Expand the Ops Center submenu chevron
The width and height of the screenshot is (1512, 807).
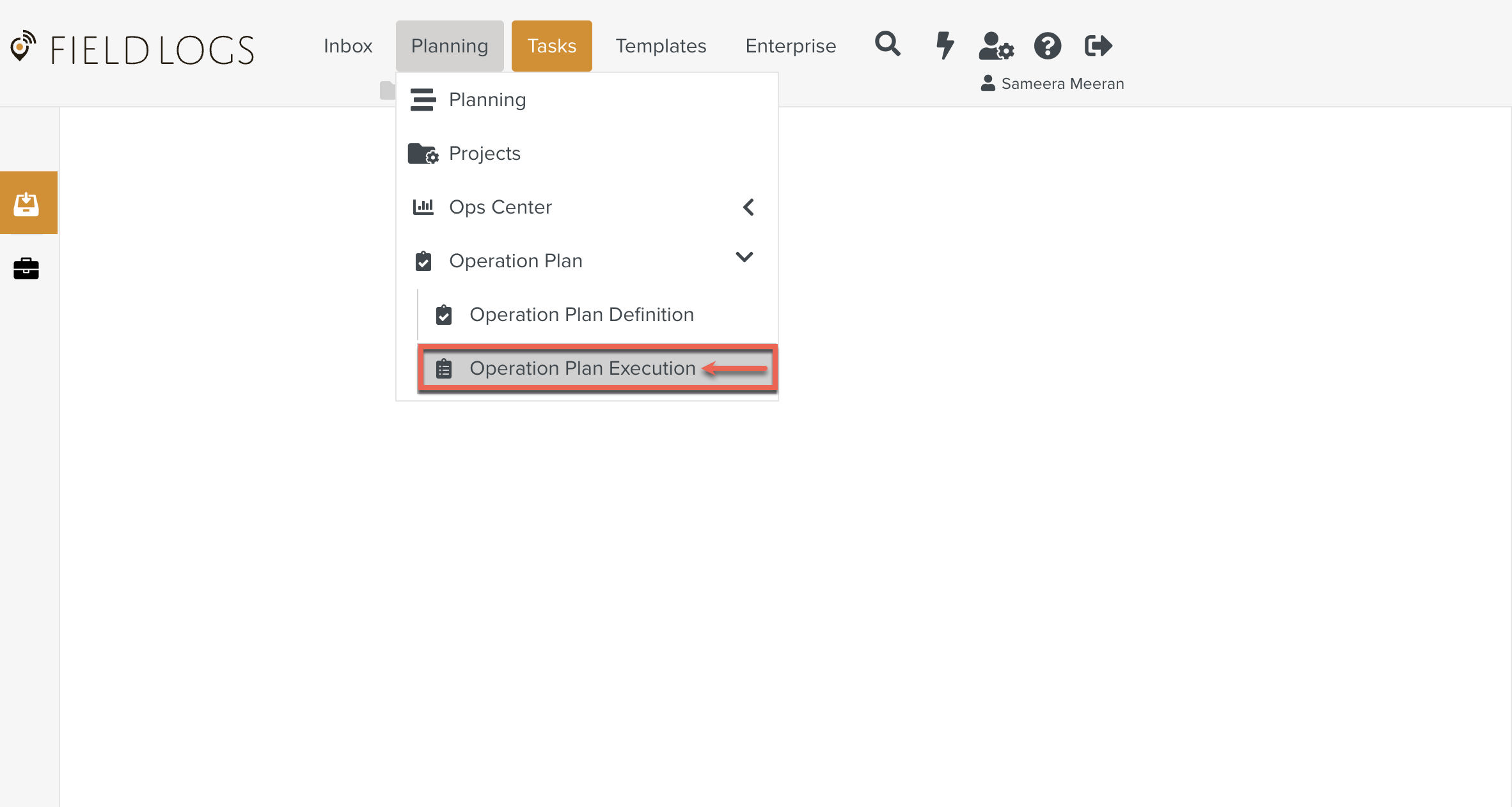[748, 207]
